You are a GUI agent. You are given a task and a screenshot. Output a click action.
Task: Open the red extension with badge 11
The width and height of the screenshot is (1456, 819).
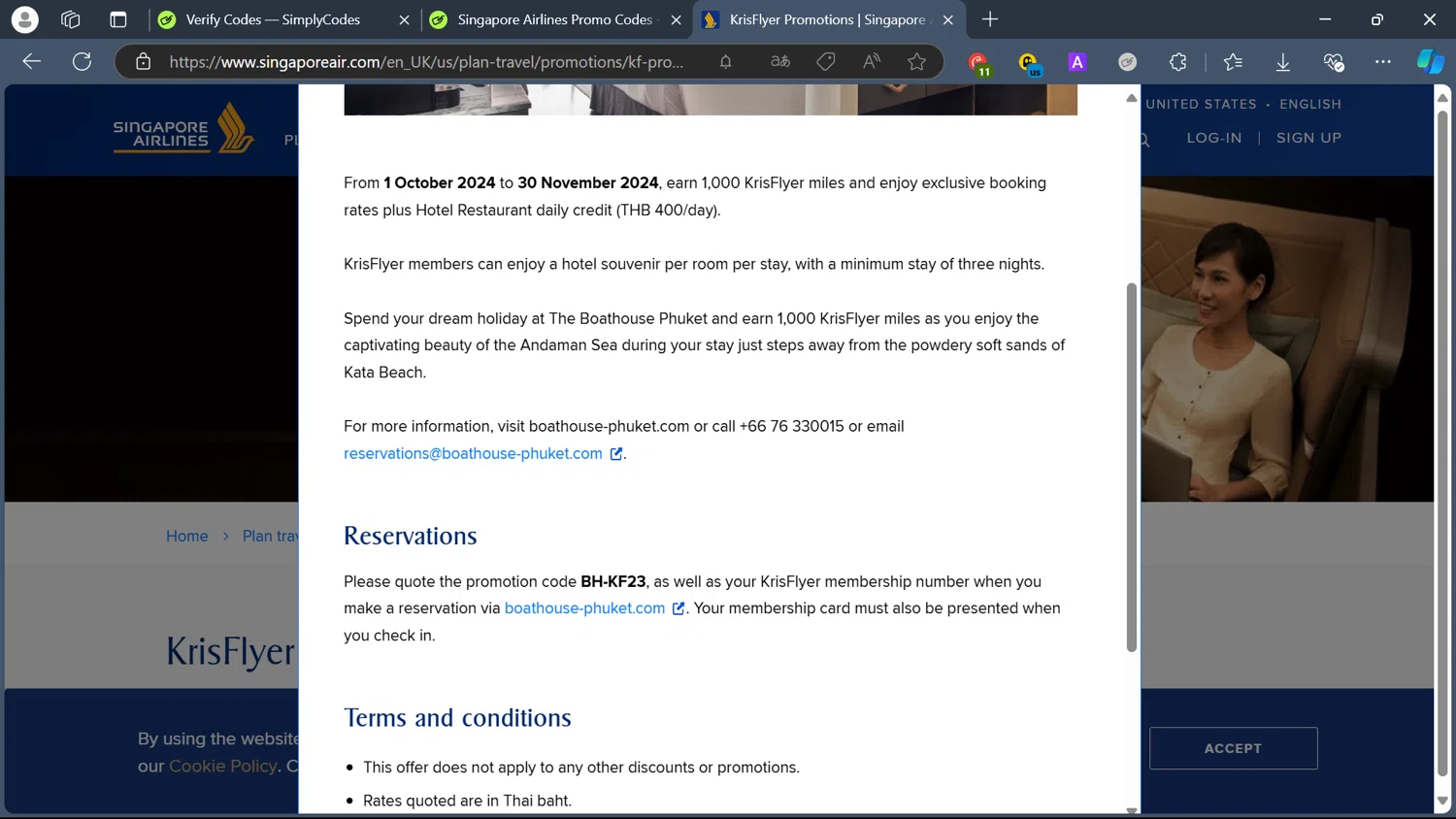coord(979,63)
